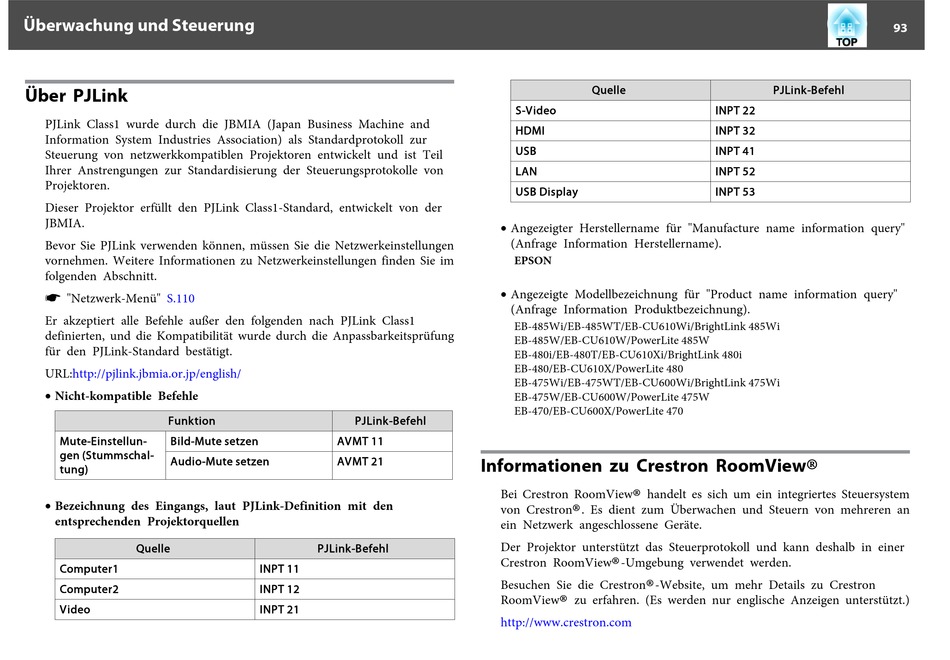Select the INPT 11 command cell
The image size is (950, 660).
click(354, 568)
